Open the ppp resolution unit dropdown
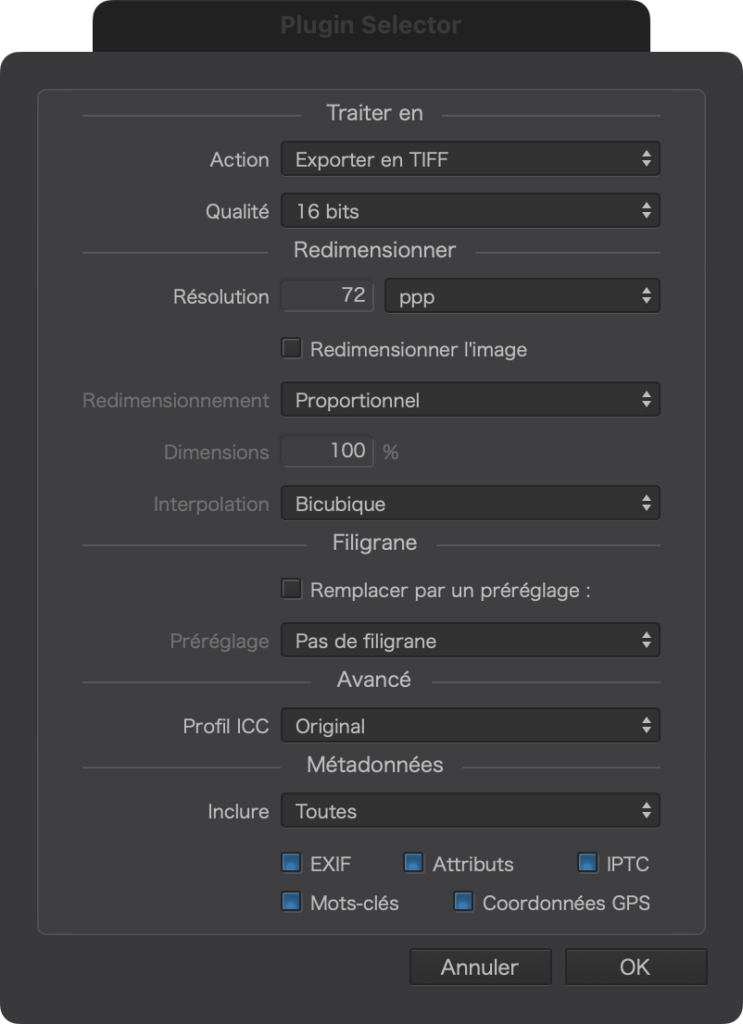The height and width of the screenshot is (1024, 743). tap(522, 295)
